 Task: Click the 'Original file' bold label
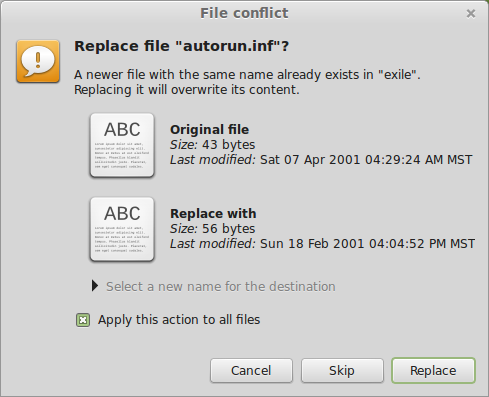pos(209,129)
